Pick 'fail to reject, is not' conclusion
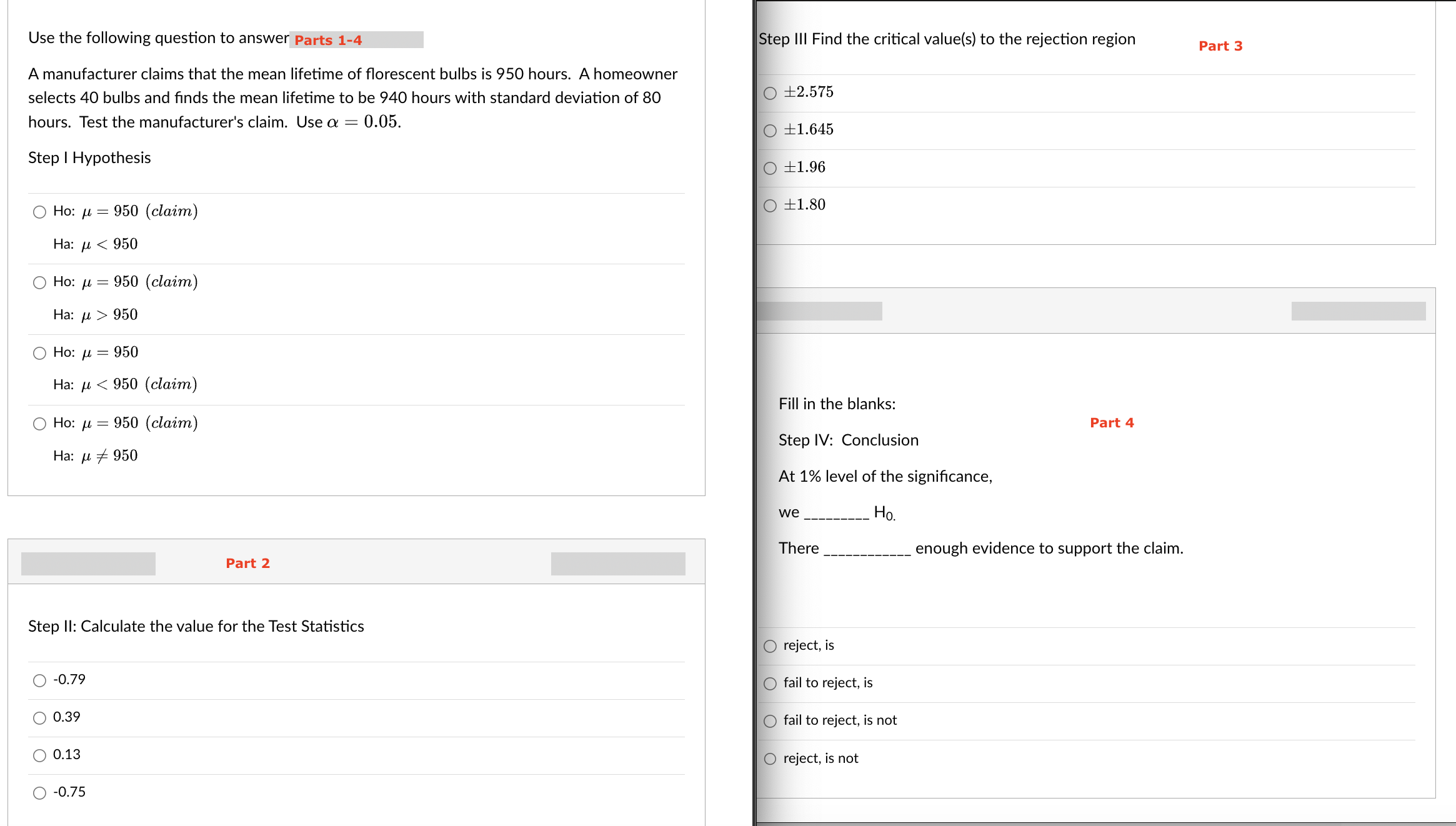The height and width of the screenshot is (826, 1456). click(770, 721)
